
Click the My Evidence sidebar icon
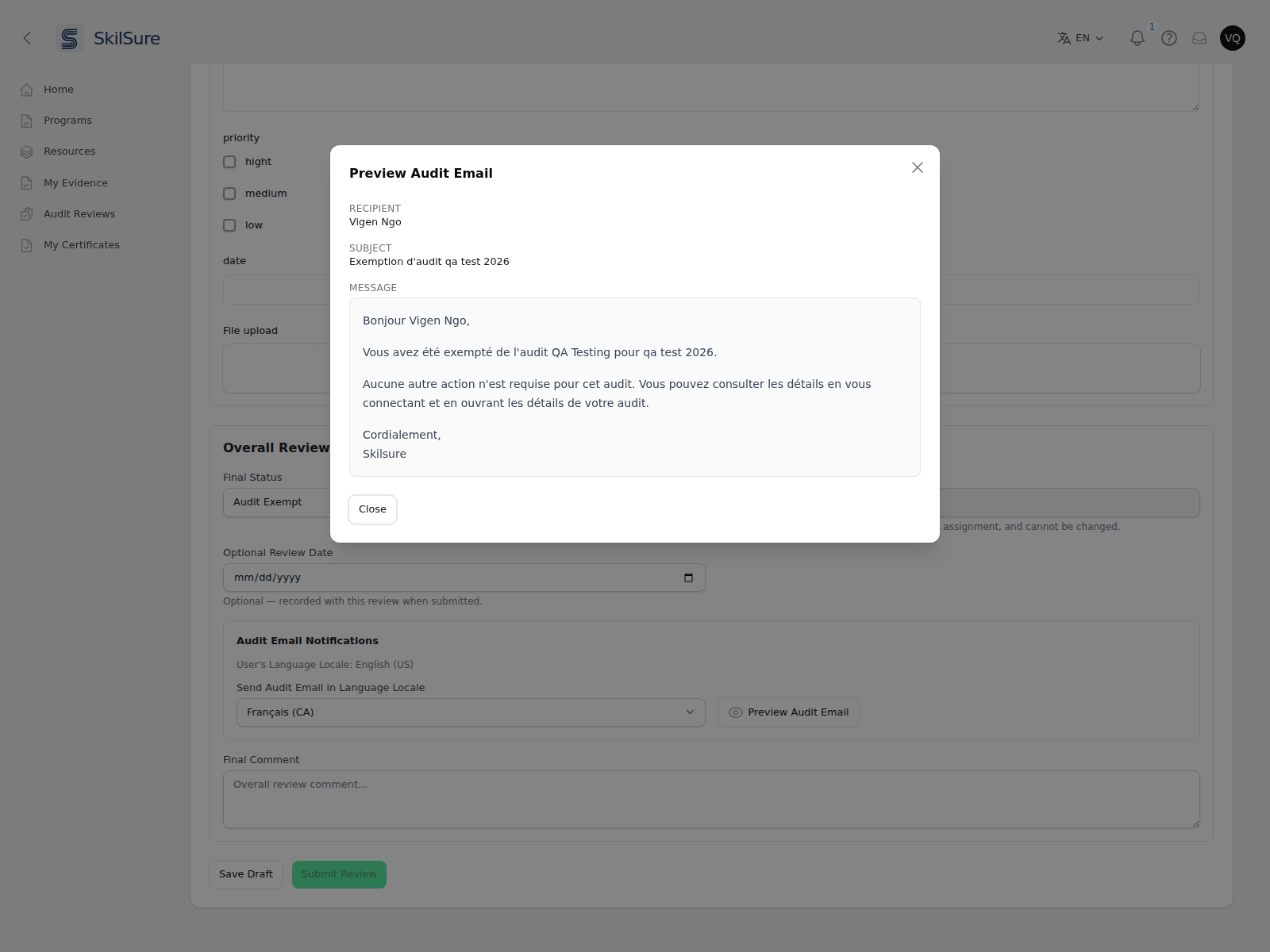(27, 183)
